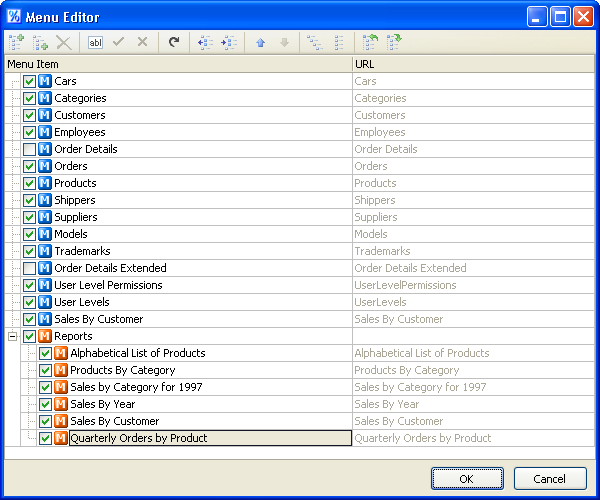Click the Order Details Extended URL cell
This screenshot has height=500, width=600.
473,268
